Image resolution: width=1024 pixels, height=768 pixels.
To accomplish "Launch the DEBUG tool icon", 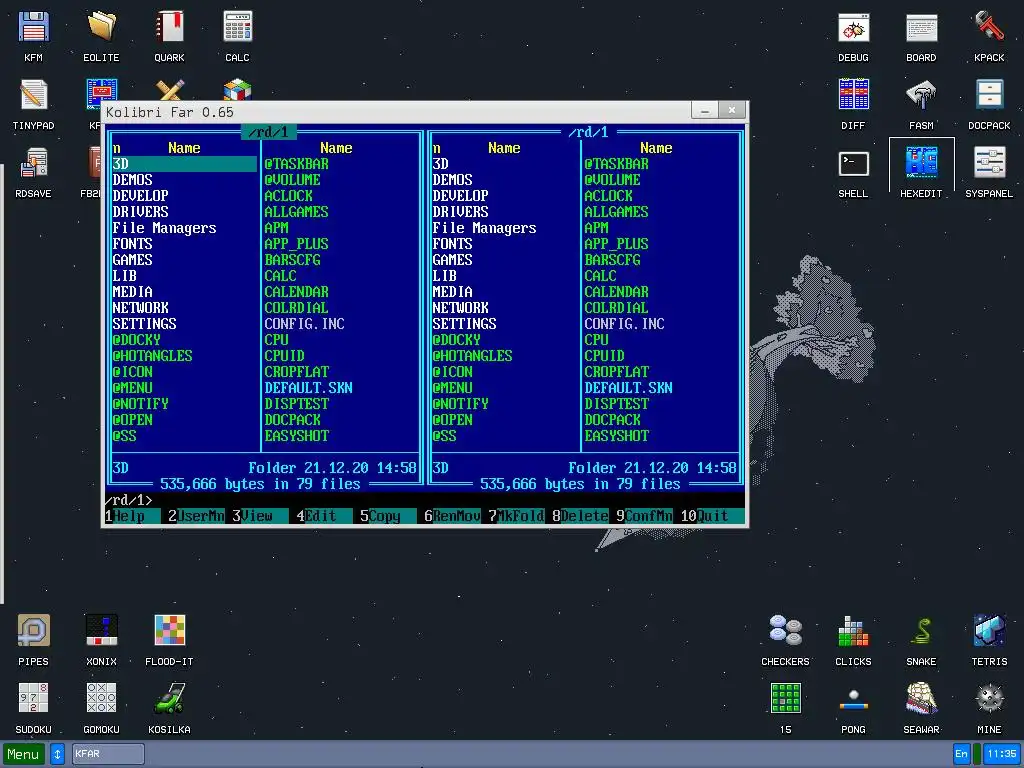I will coord(854,36).
